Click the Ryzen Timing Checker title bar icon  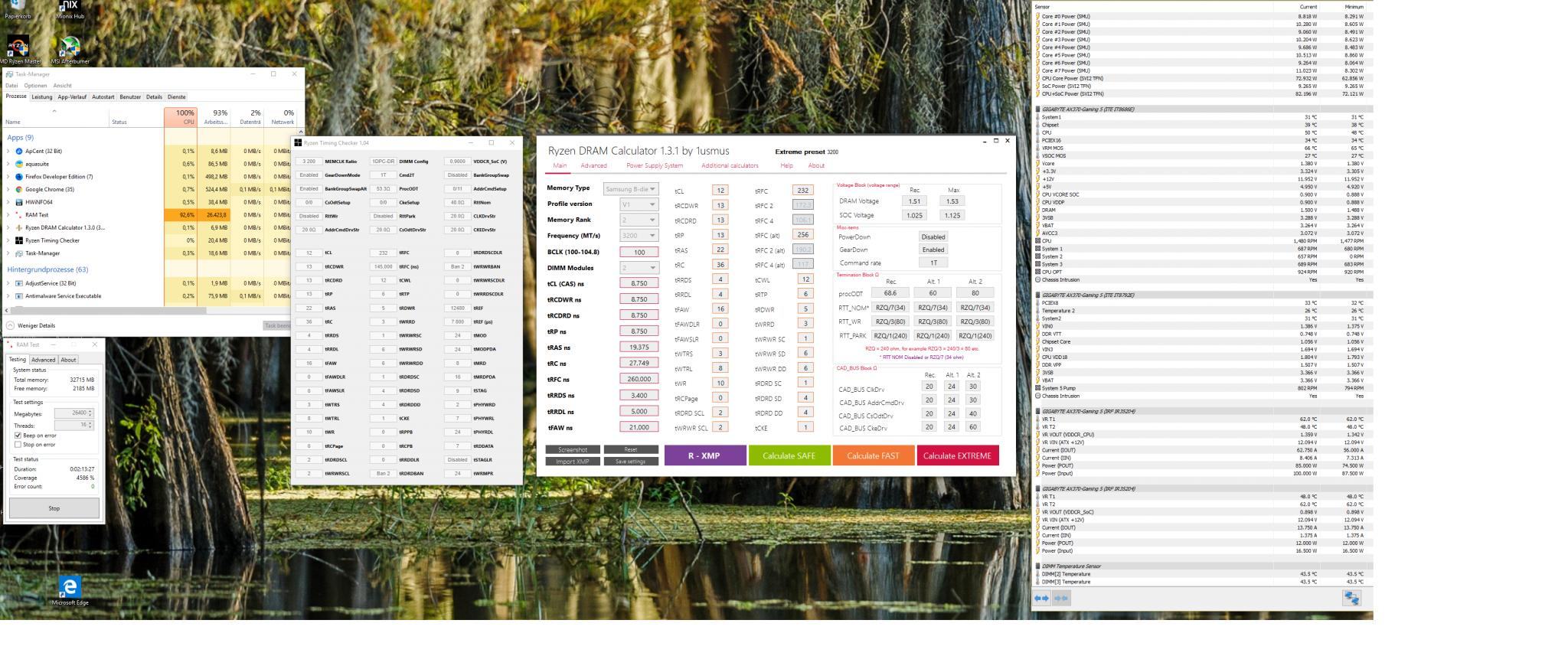(298, 142)
